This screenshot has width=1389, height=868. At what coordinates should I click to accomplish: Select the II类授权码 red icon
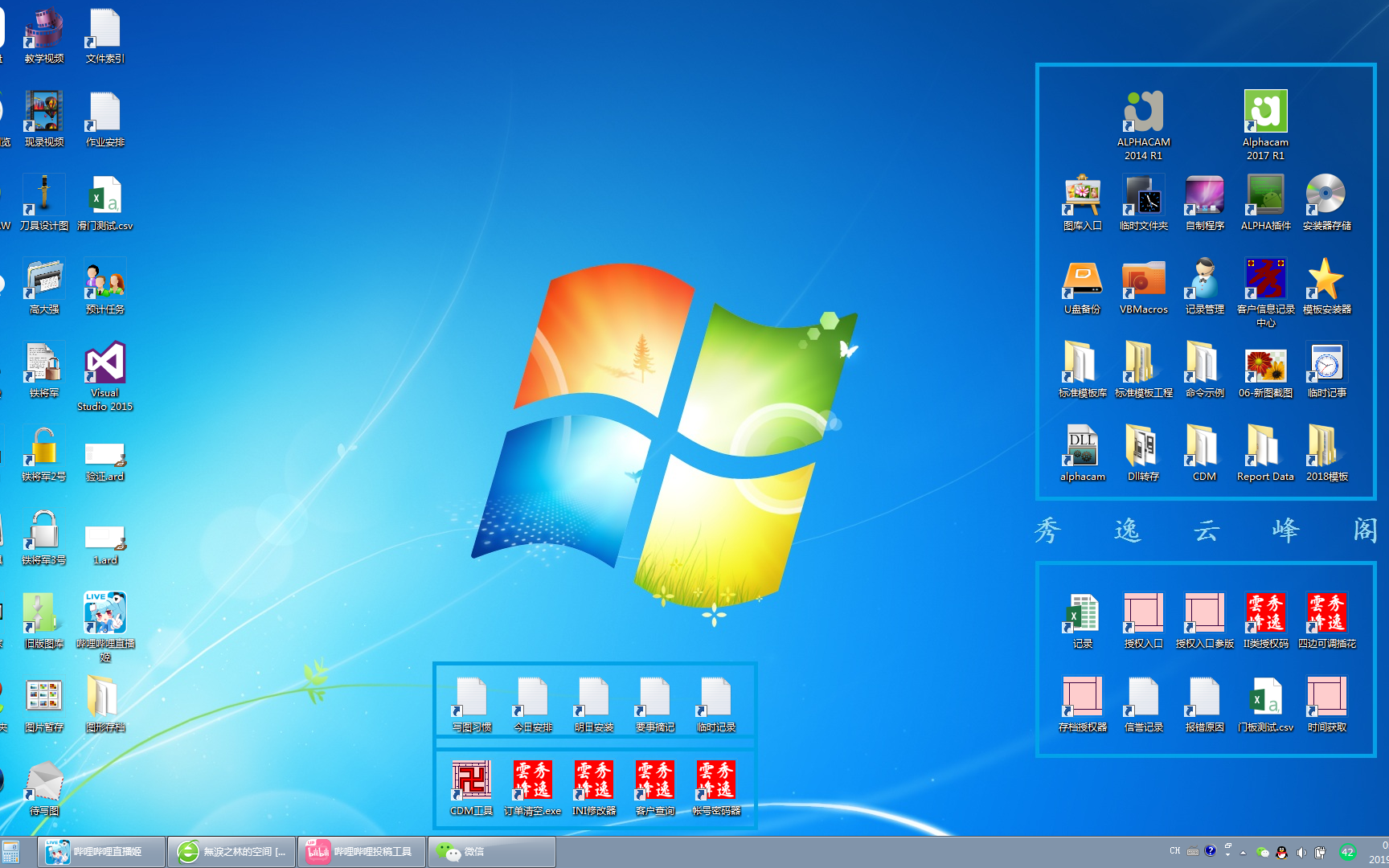click(x=1265, y=620)
